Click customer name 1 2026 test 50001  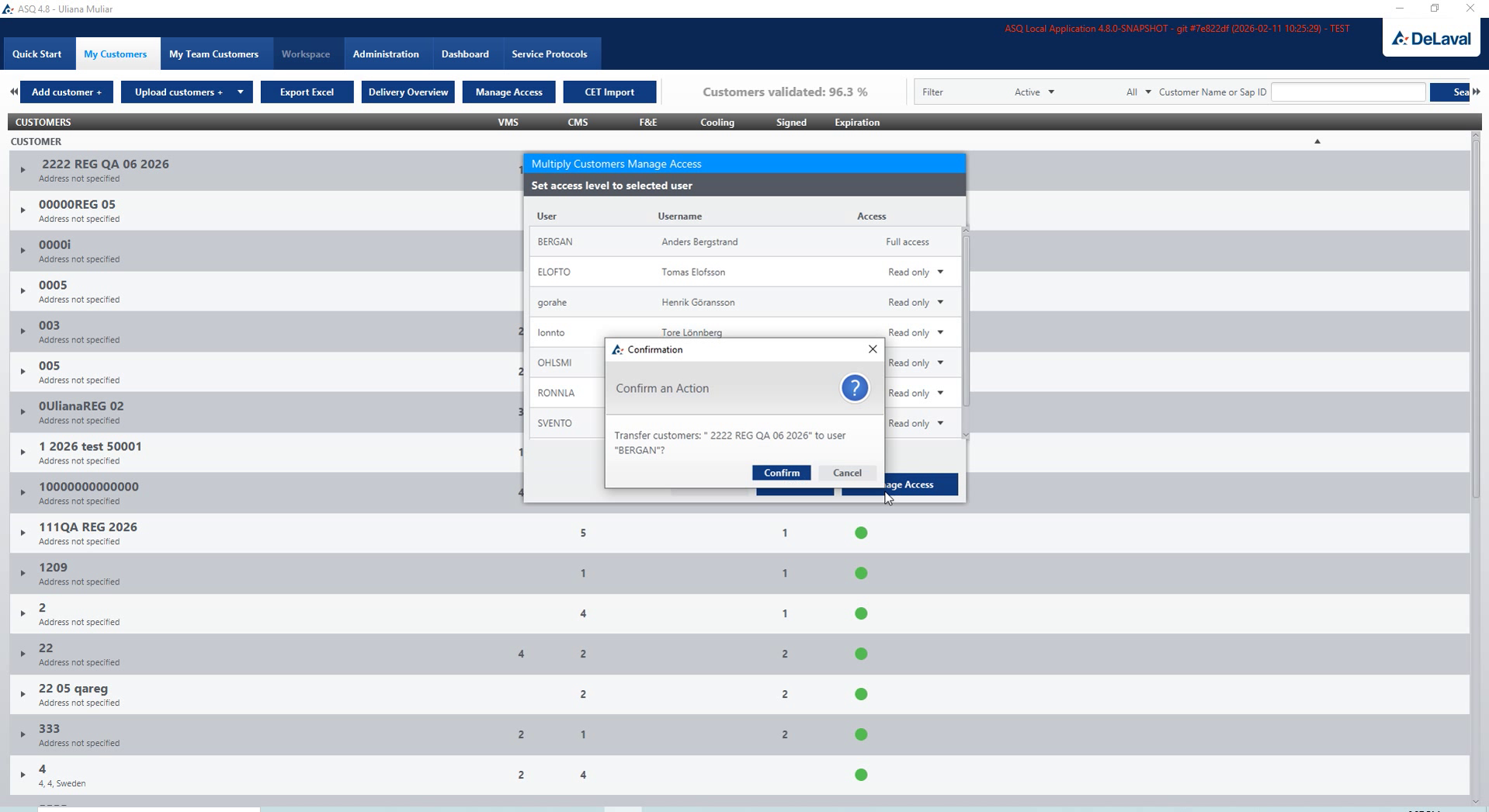(x=90, y=446)
